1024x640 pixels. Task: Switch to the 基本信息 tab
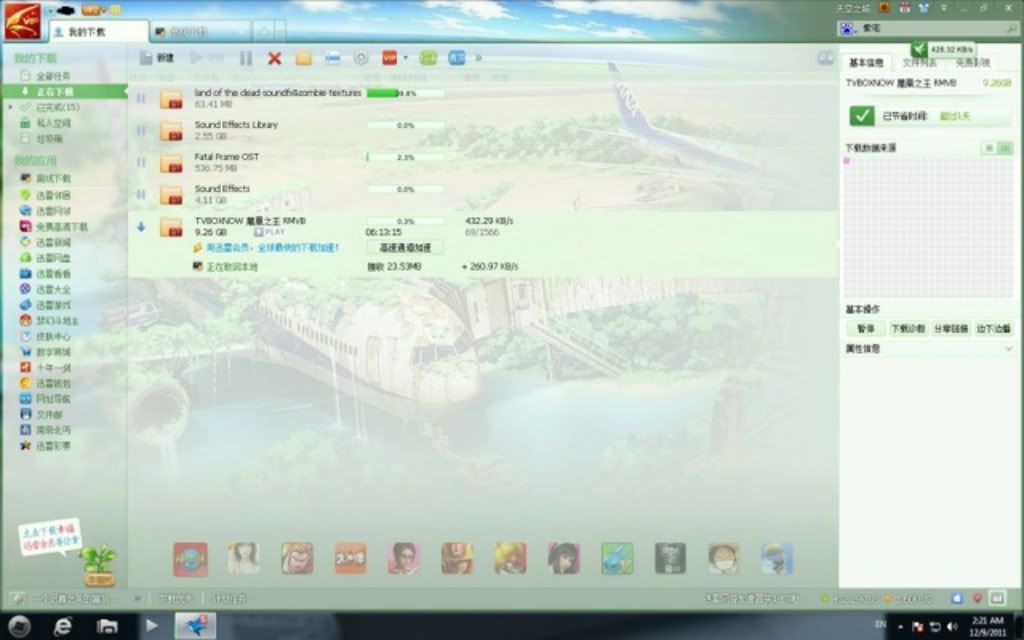point(865,63)
